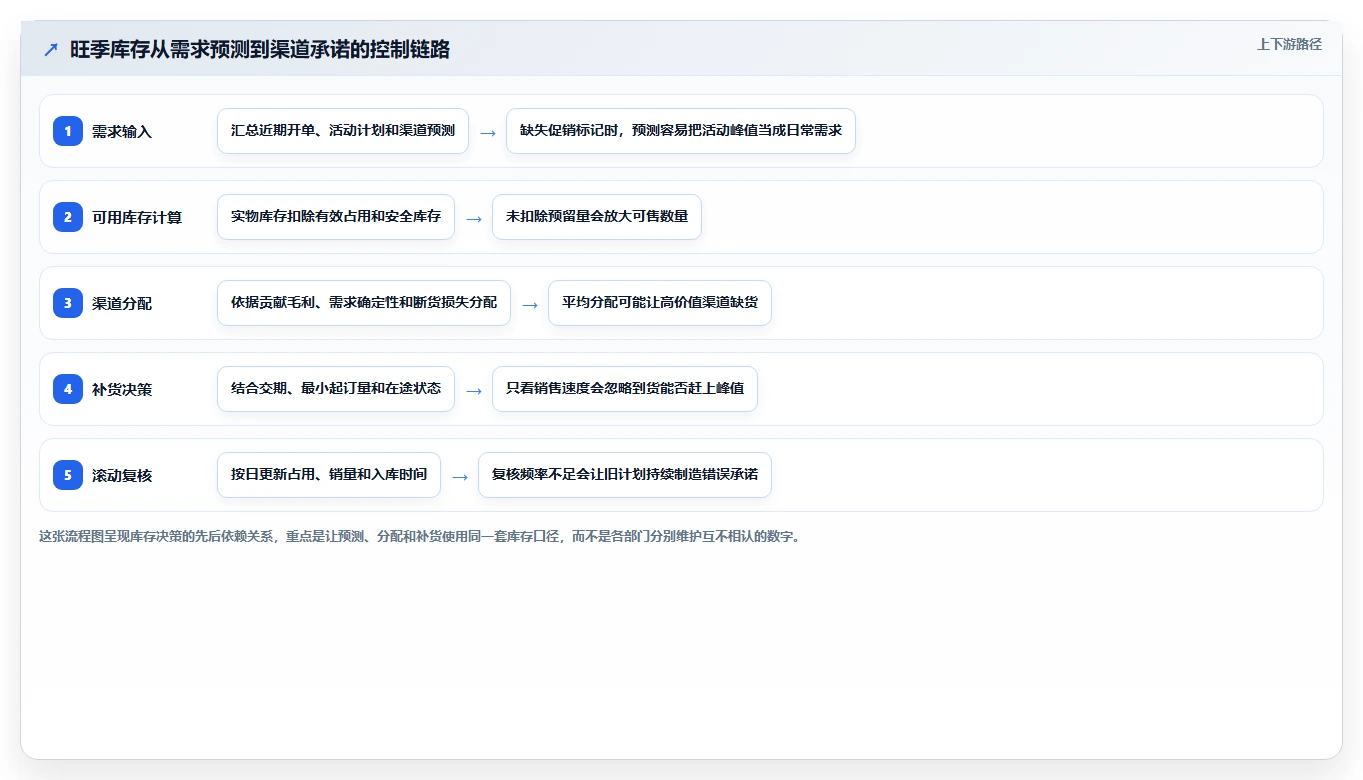Image resolution: width=1363 pixels, height=780 pixels.
Task: Select step number 4 badge
Action: 68,389
